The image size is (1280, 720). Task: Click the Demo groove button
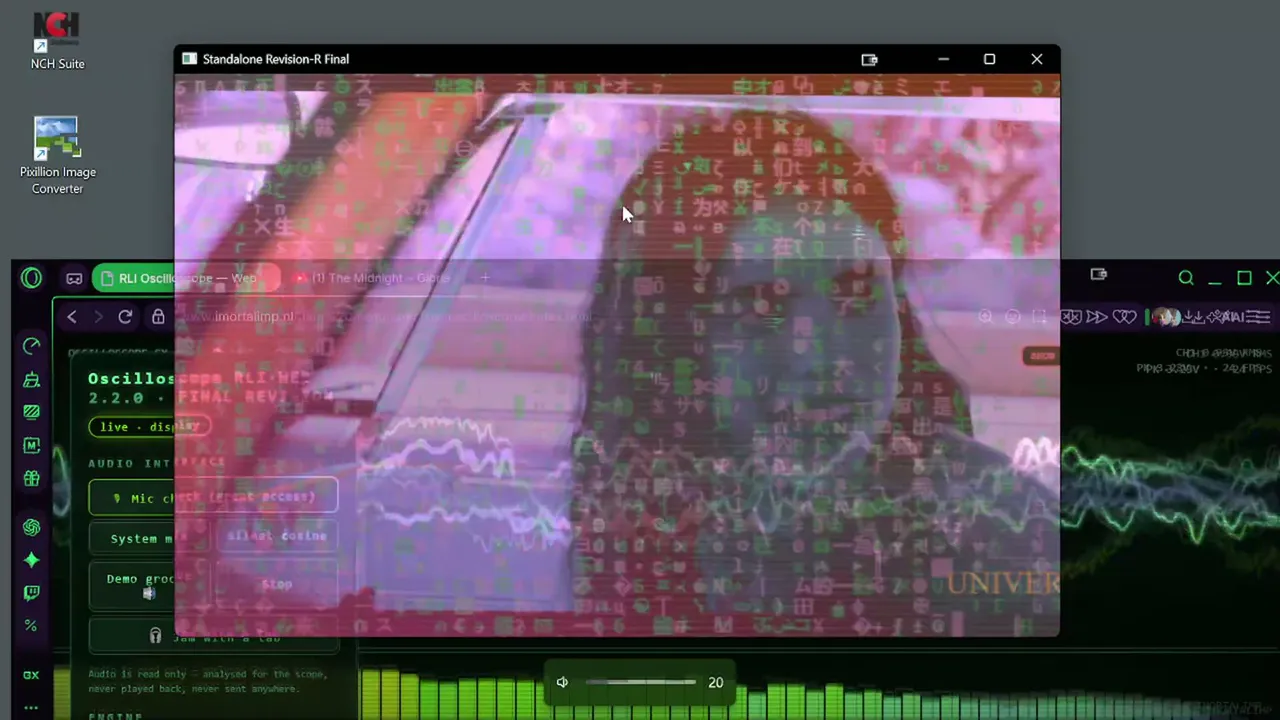click(x=149, y=585)
